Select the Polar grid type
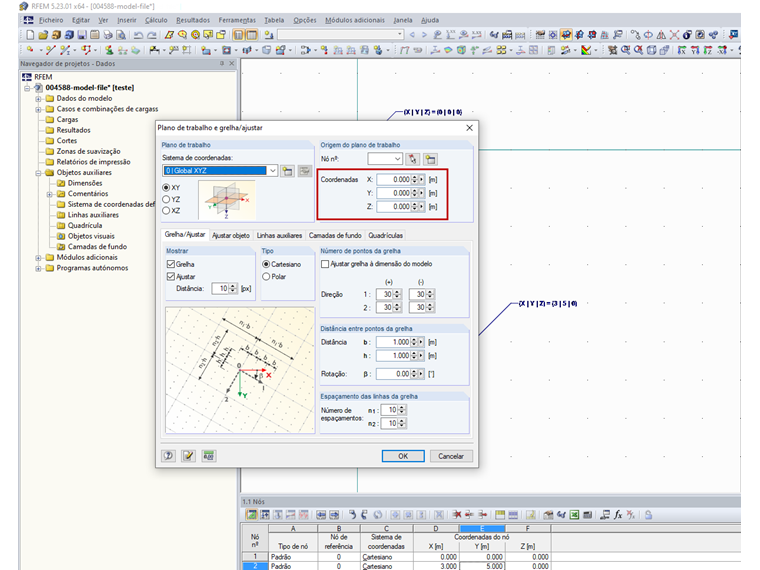Viewport: 760px width, 570px height. click(x=266, y=276)
